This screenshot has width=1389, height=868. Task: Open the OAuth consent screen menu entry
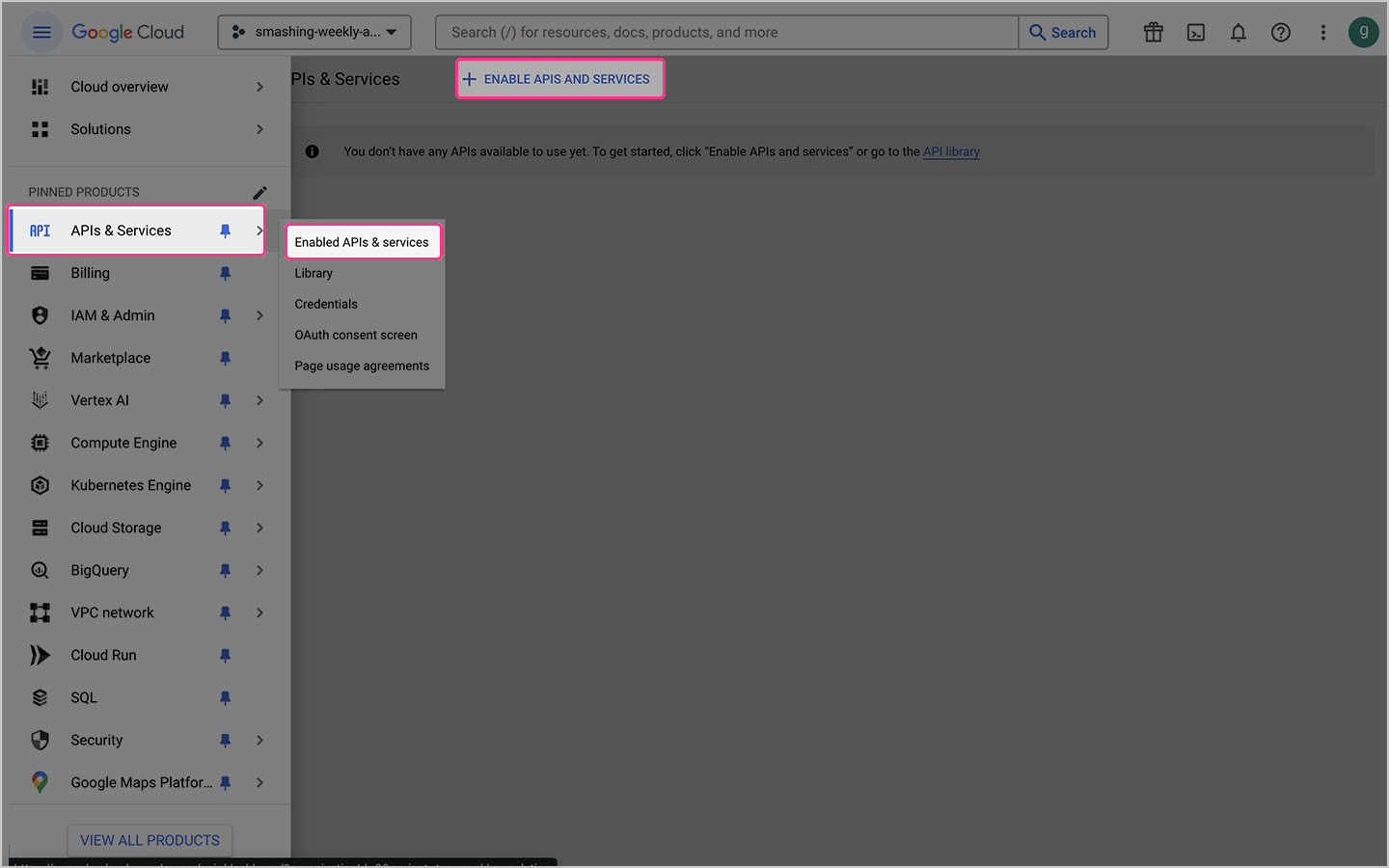coord(355,335)
